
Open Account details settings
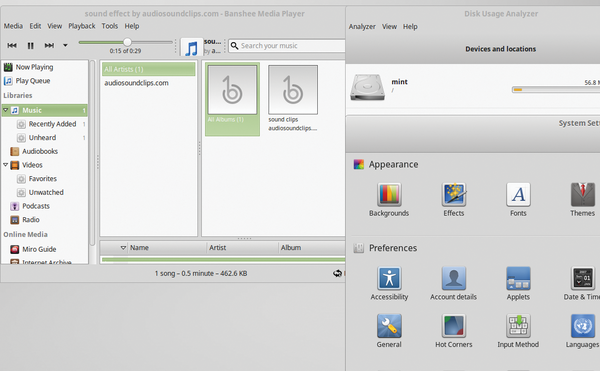[453, 284]
